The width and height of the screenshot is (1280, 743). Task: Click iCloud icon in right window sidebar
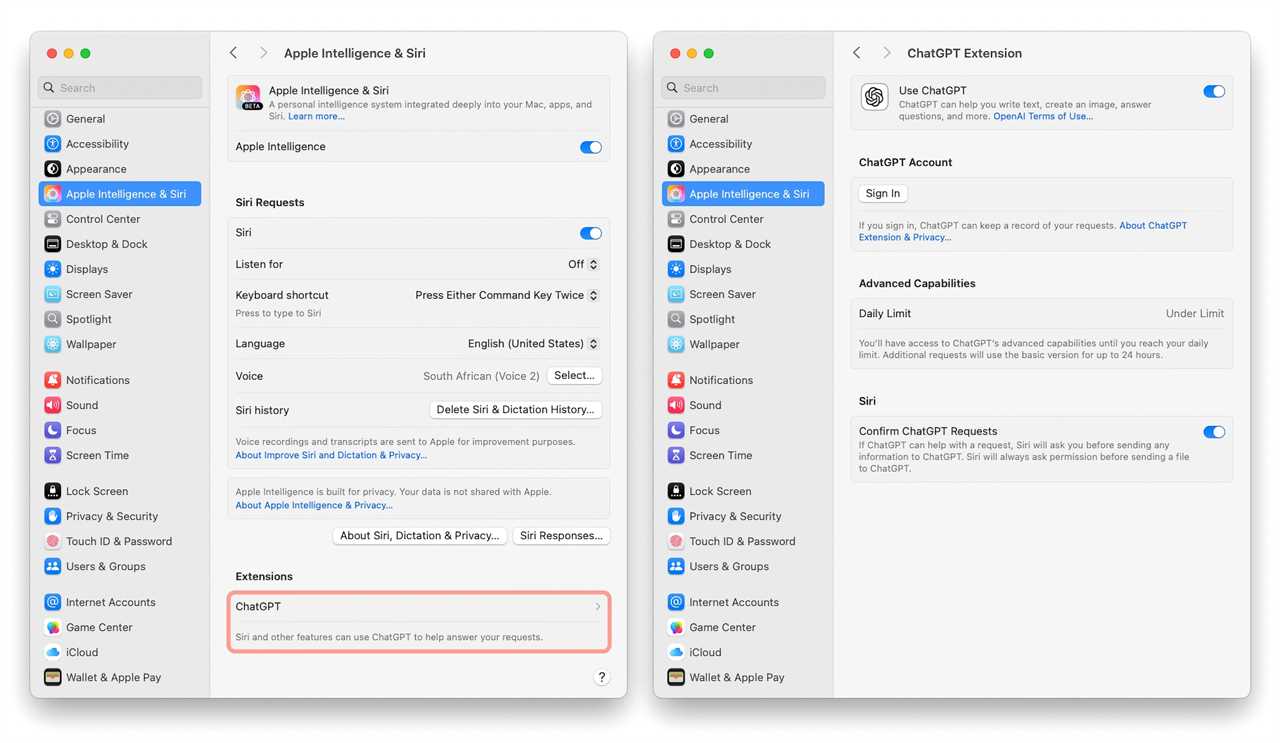pos(676,652)
